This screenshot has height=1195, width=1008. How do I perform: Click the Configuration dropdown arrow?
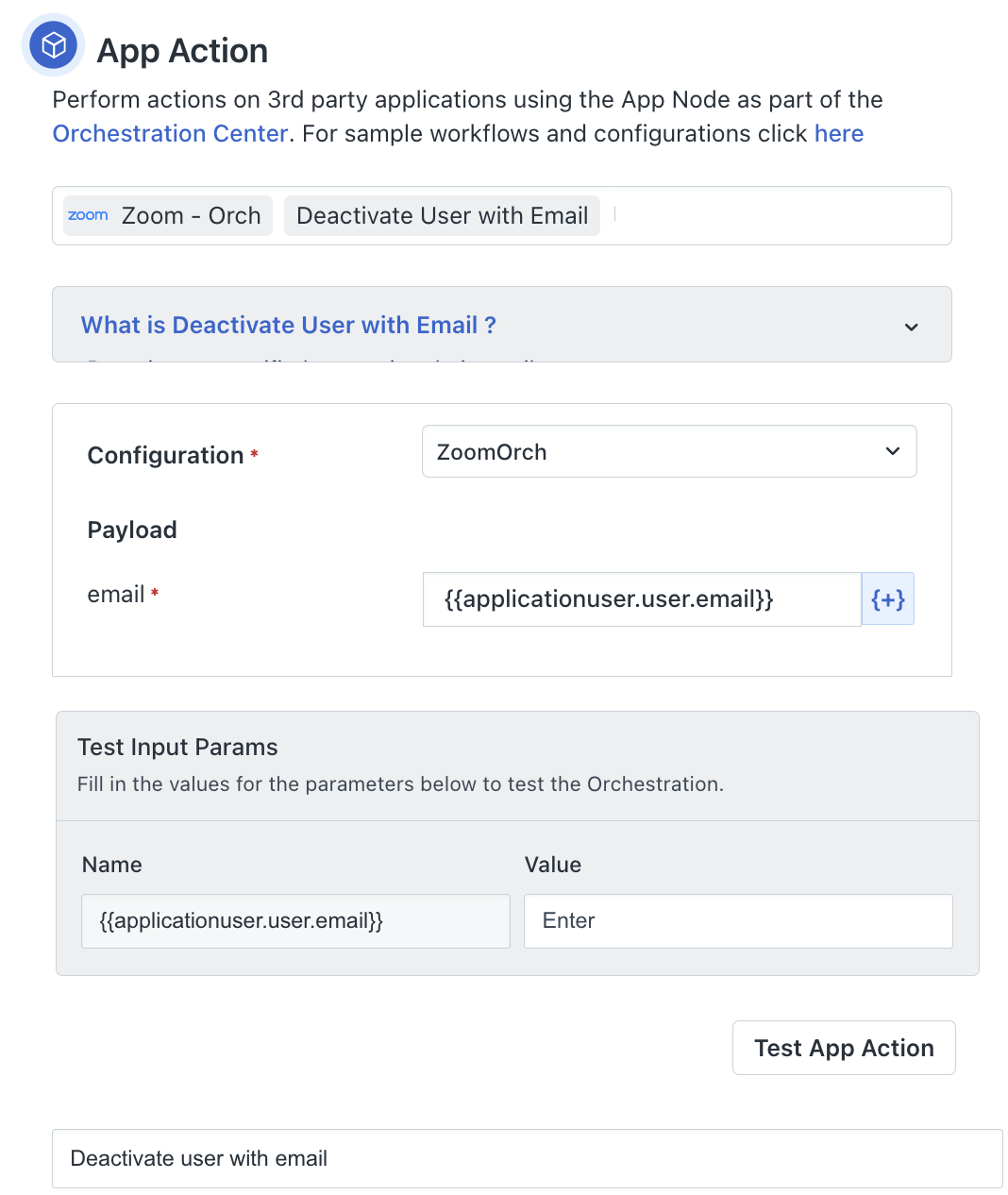point(892,451)
